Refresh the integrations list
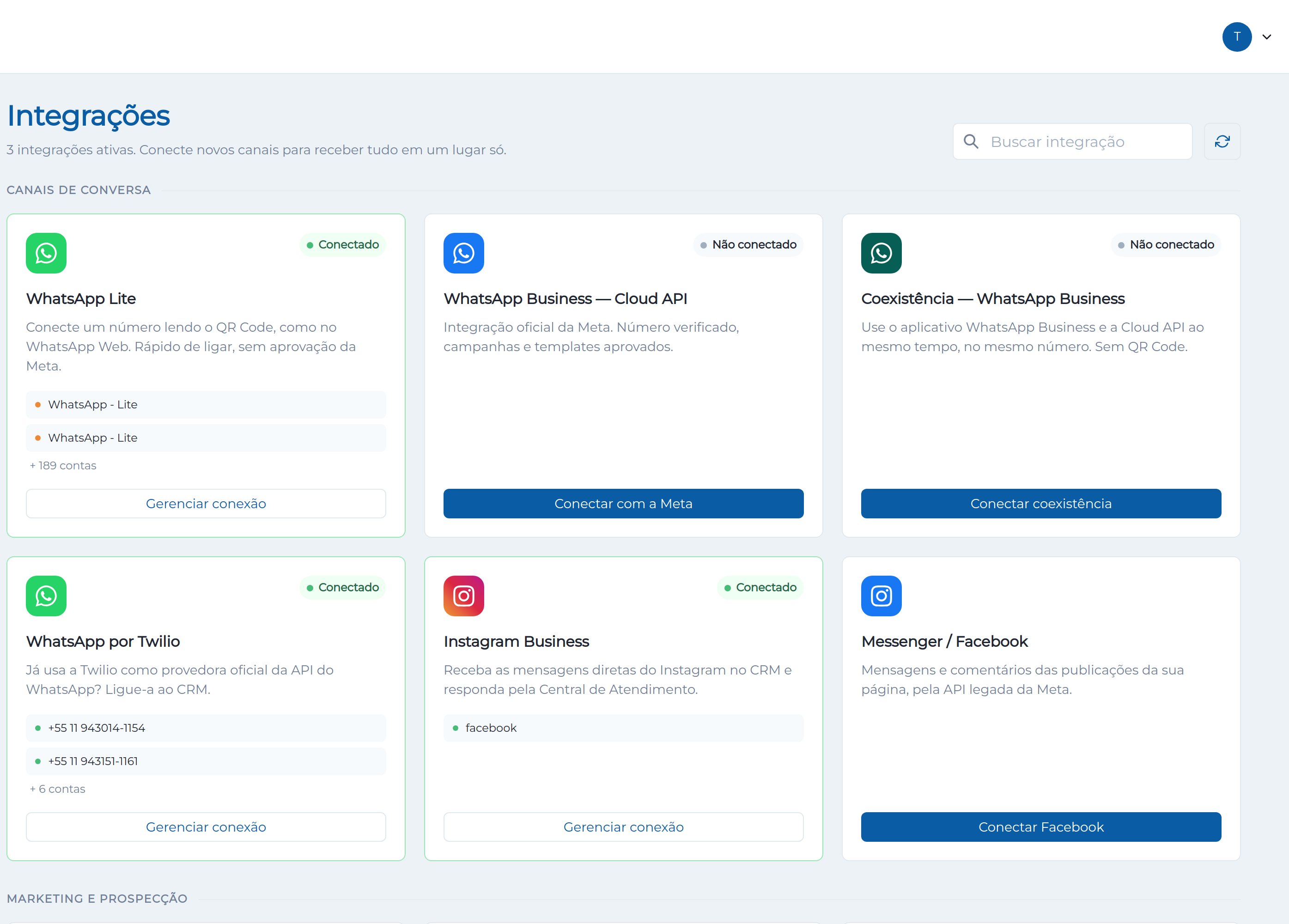1289x924 pixels. [x=1222, y=141]
